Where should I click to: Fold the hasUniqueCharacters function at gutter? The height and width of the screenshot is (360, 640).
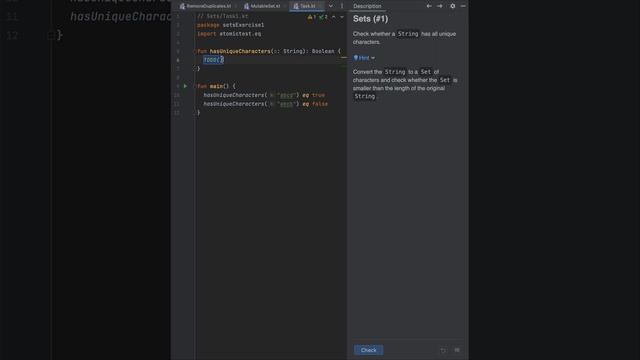tap(195, 51)
